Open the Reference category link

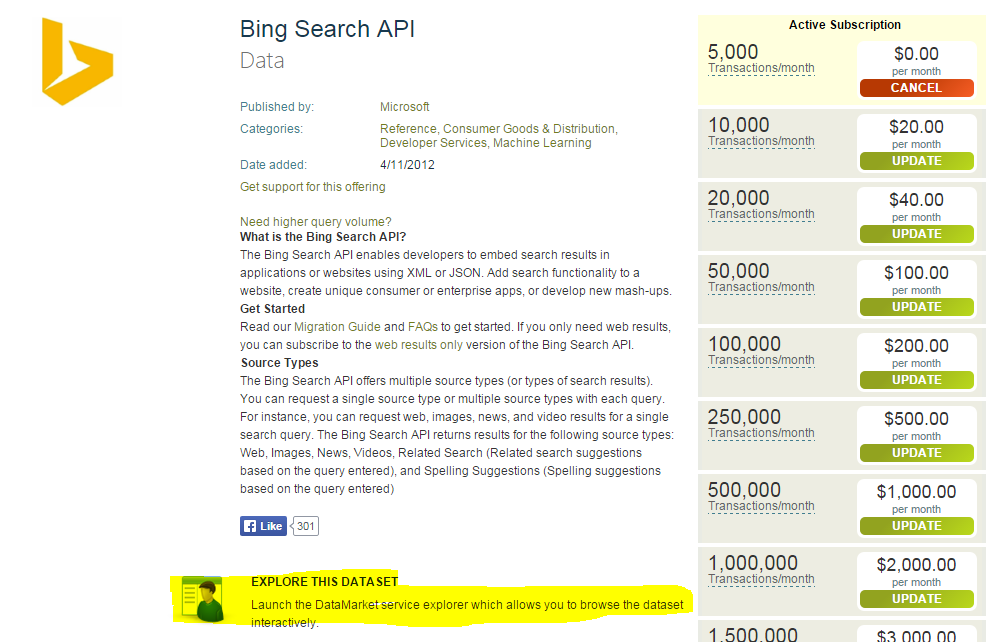(408, 129)
